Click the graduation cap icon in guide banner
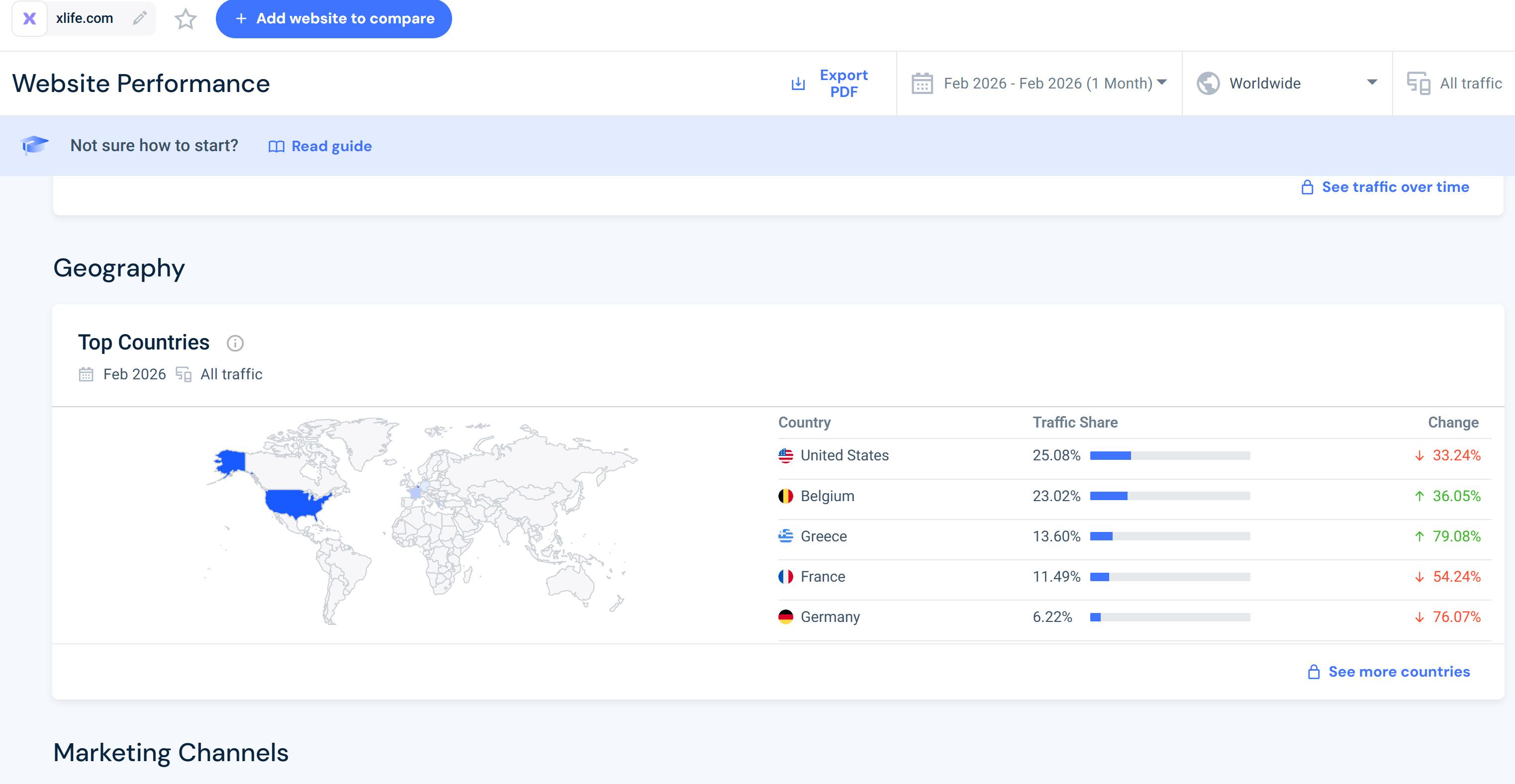Screen dimensions: 1515x784 coord(34,145)
